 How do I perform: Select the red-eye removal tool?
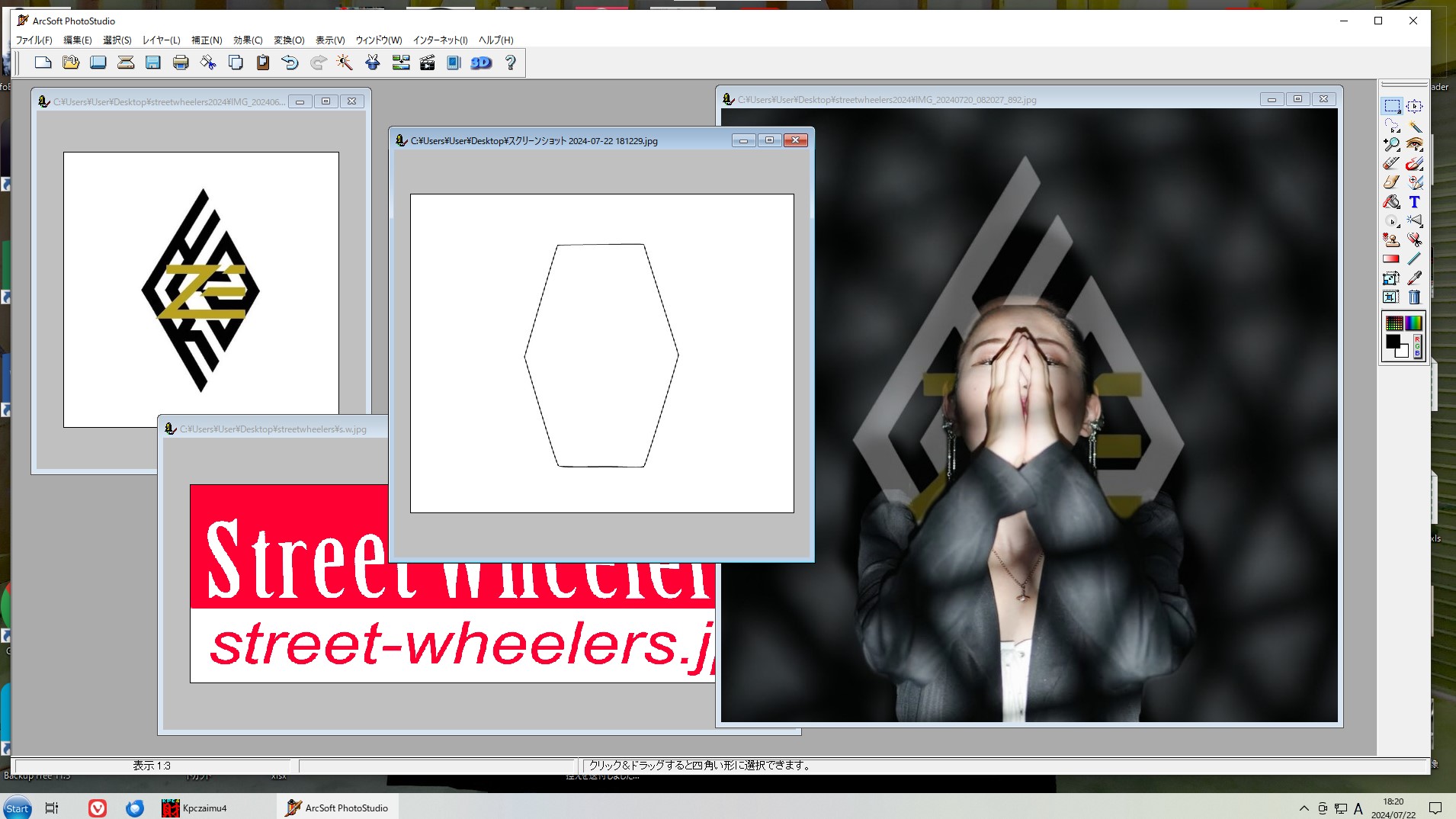(1415, 144)
